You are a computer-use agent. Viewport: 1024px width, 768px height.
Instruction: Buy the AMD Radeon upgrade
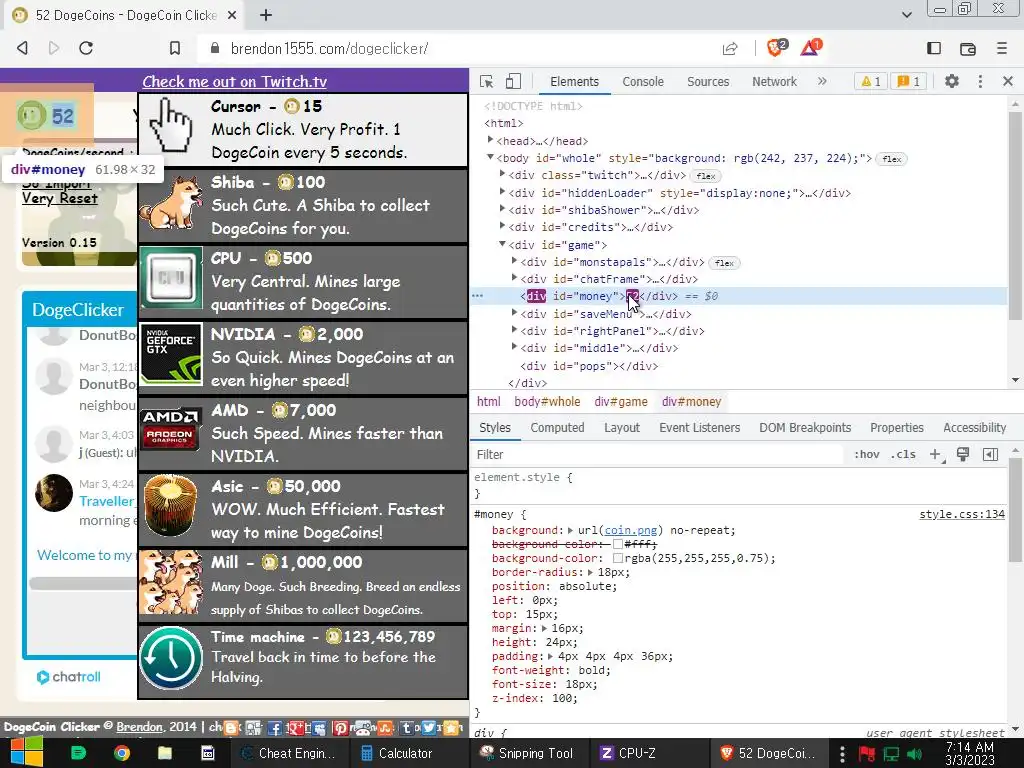point(303,434)
